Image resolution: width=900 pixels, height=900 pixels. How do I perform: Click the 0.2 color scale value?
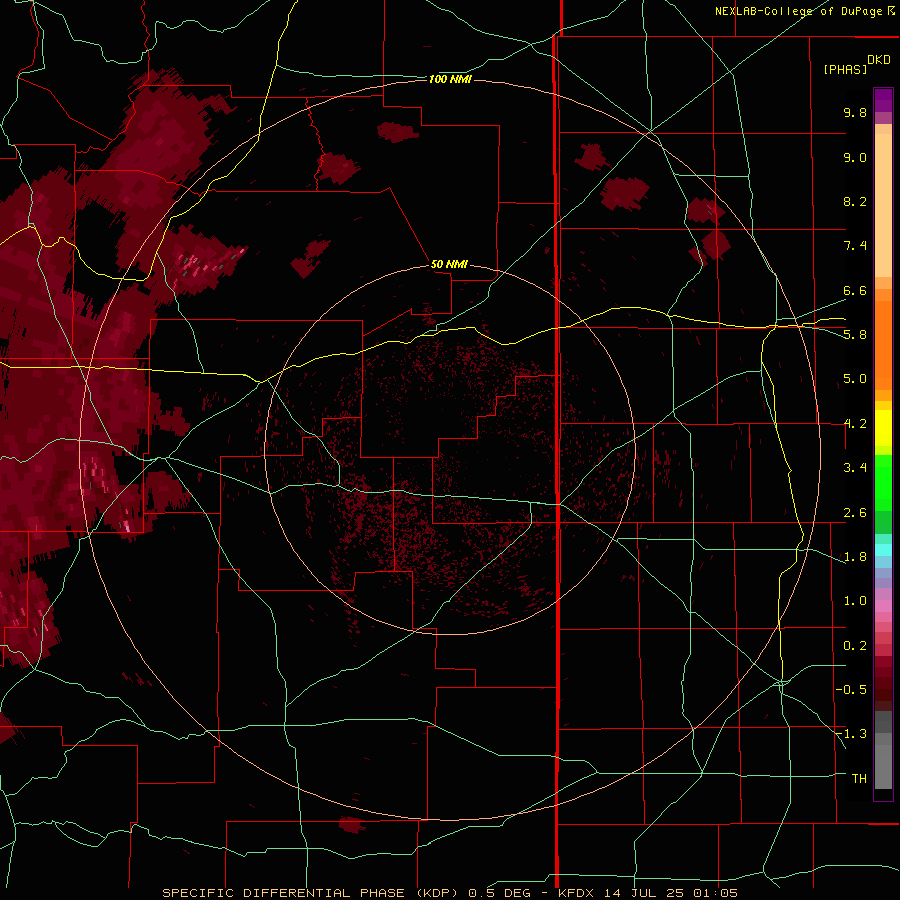[855, 646]
